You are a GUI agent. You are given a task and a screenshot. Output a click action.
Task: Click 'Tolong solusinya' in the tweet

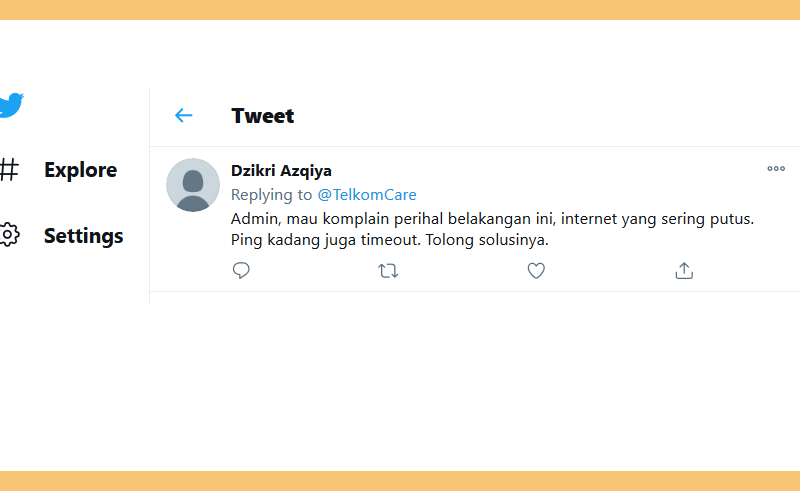[x=487, y=240]
